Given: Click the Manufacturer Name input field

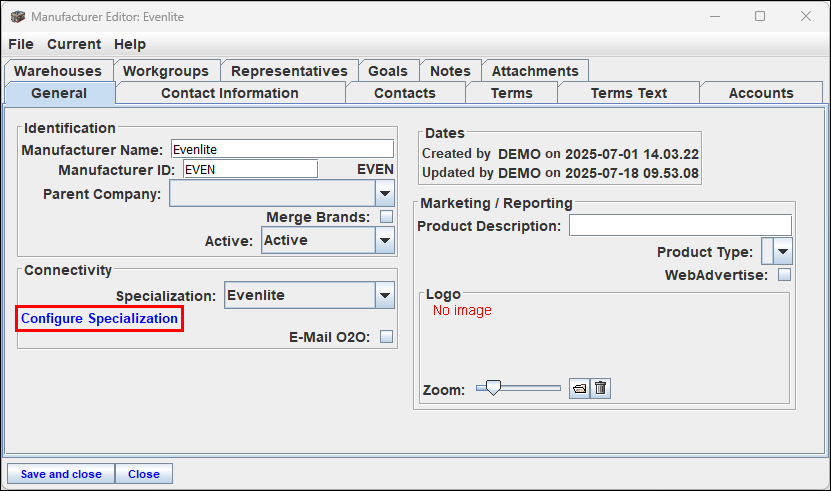Looking at the screenshot, I should point(282,150).
